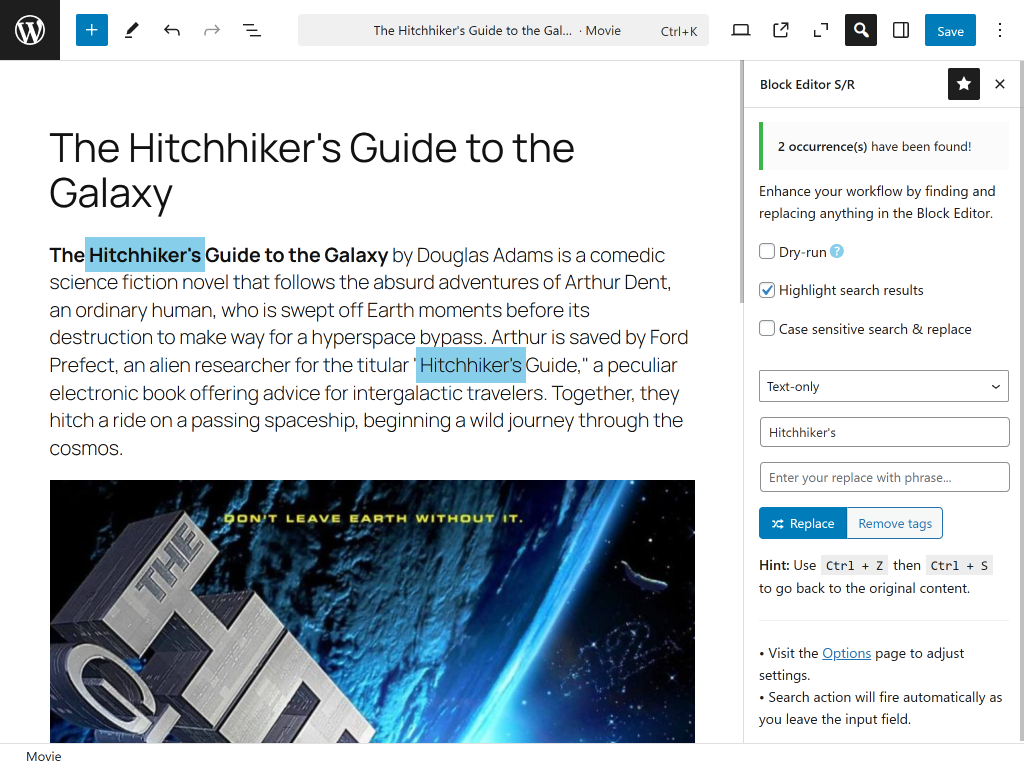Open the Text-only dropdown
1024x768 pixels.
pos(884,386)
